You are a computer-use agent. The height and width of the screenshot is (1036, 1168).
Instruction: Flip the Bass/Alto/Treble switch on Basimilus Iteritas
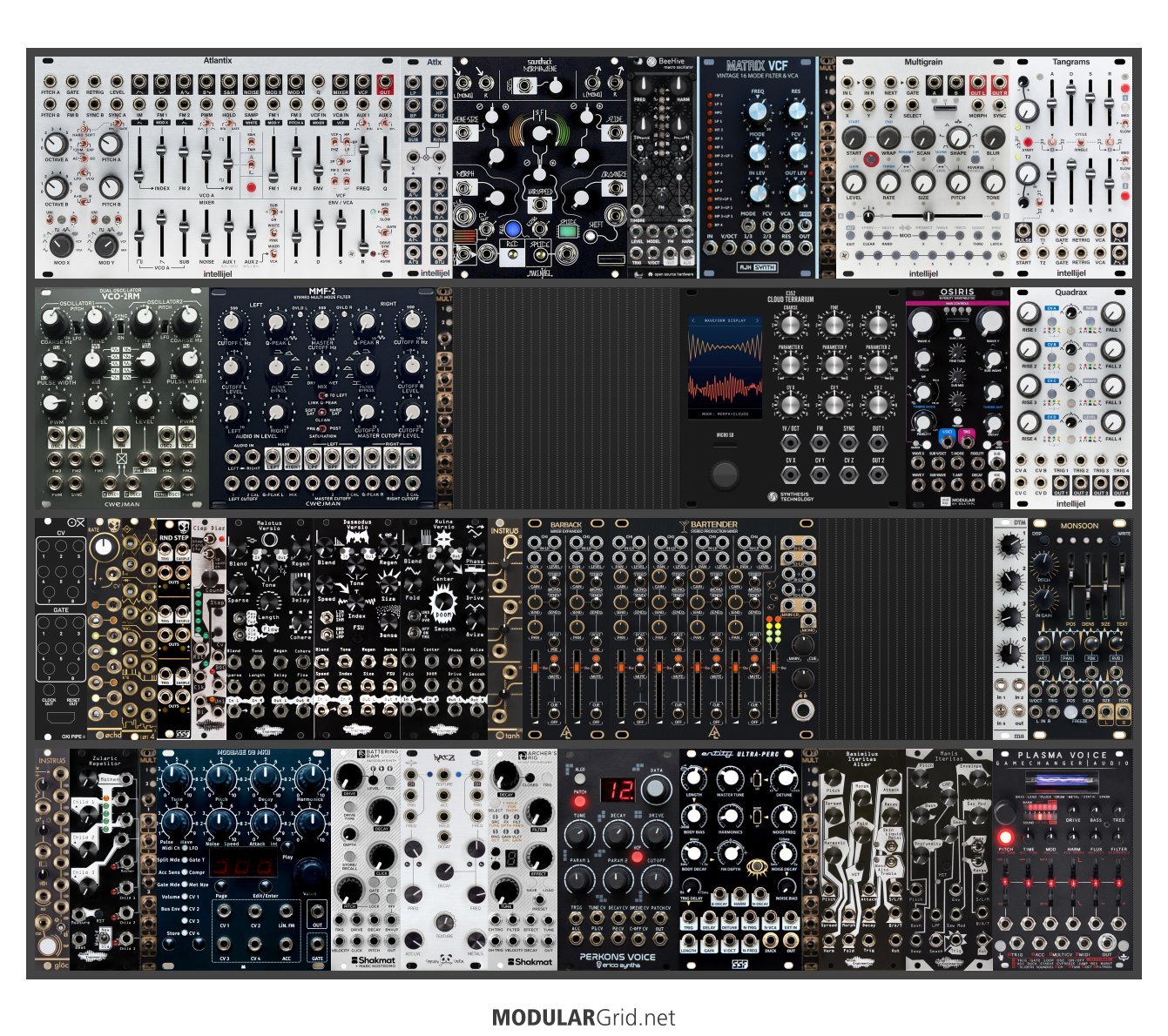coord(890,862)
